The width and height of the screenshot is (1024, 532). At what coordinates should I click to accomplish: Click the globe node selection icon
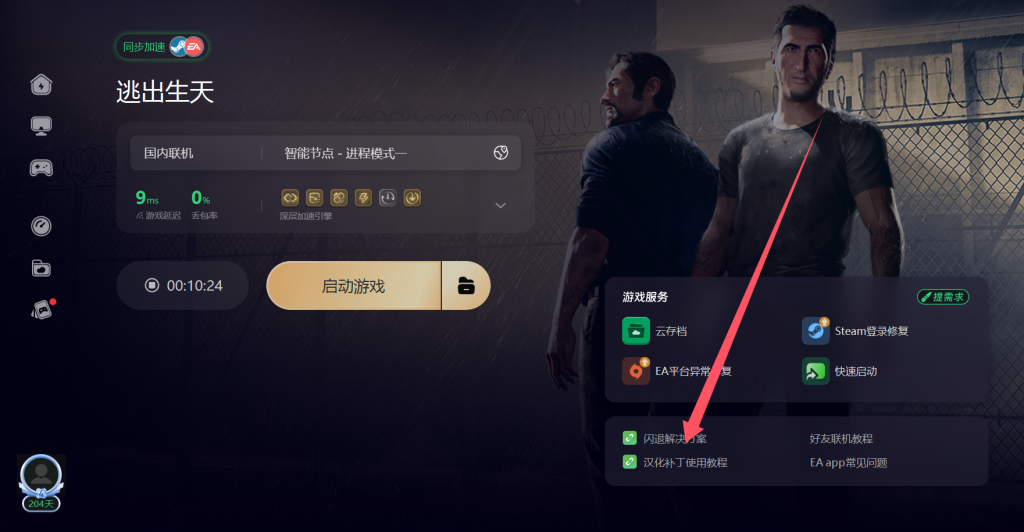(501, 153)
